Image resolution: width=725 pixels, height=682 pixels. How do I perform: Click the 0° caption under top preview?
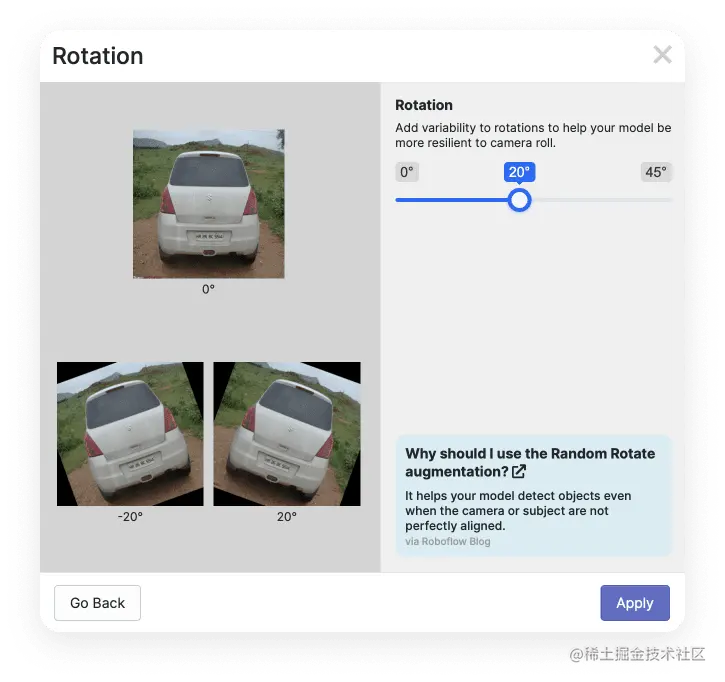tap(209, 289)
